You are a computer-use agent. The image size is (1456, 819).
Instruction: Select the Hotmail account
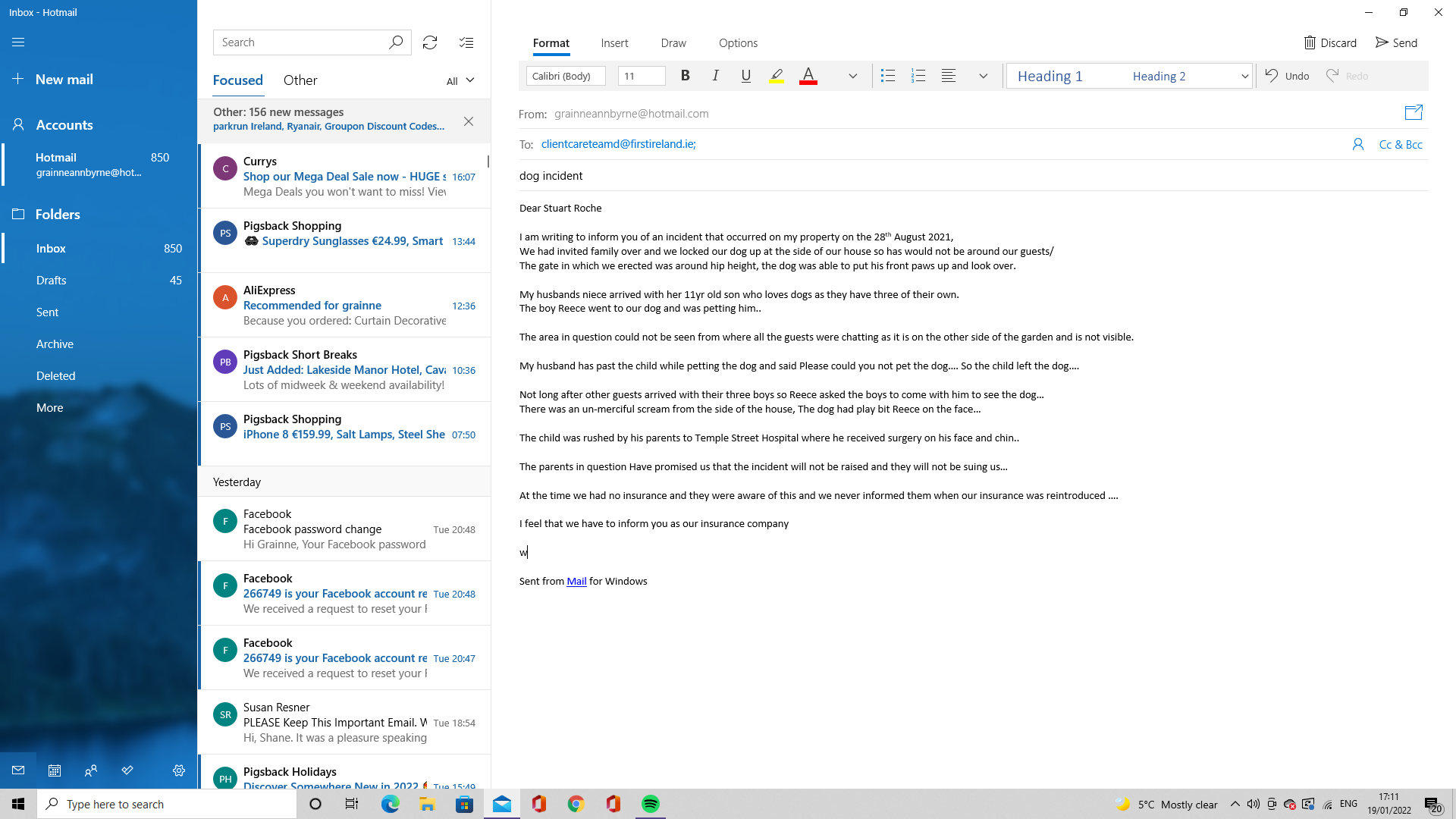pos(99,165)
